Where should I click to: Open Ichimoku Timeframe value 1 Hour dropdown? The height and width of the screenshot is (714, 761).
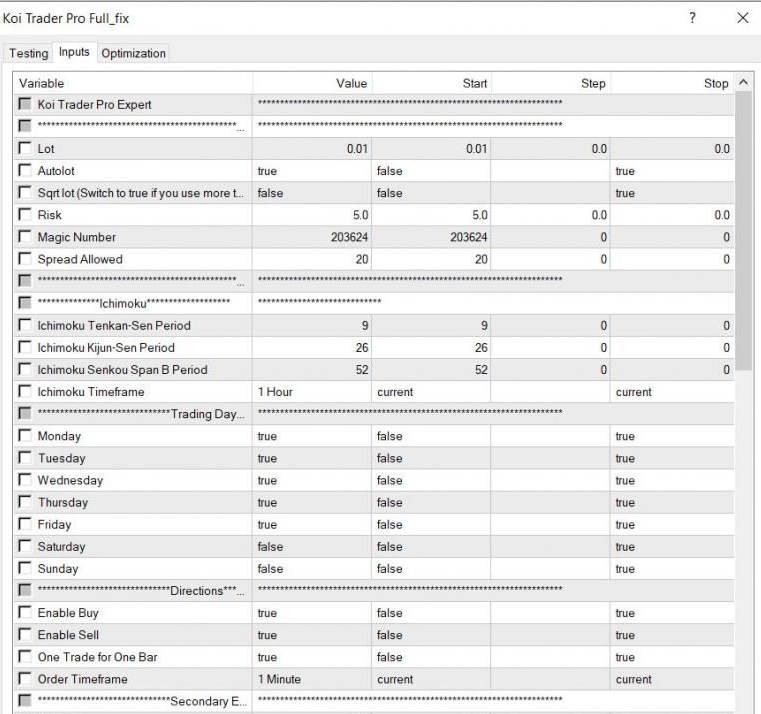point(311,392)
